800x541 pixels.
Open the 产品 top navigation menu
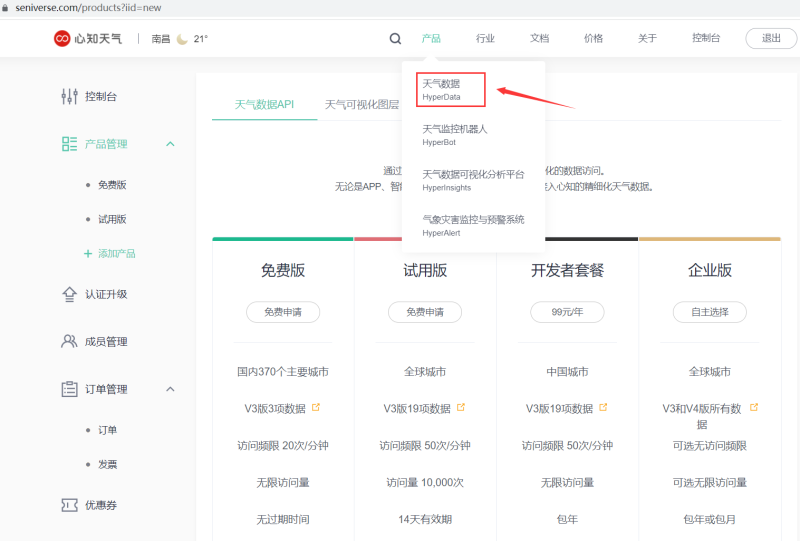(x=431, y=39)
